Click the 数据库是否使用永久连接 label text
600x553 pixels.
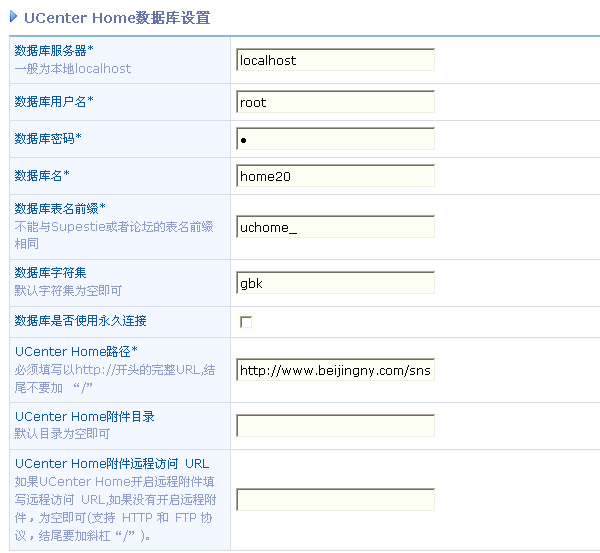tap(81, 321)
